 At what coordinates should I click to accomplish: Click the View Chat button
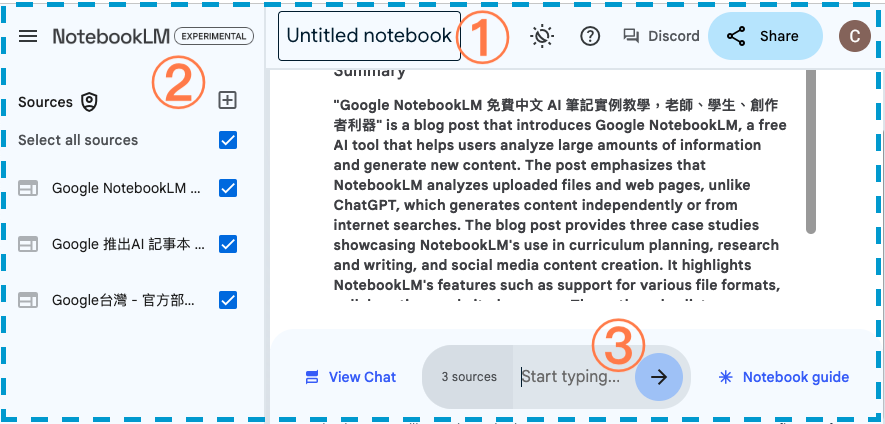click(x=351, y=377)
